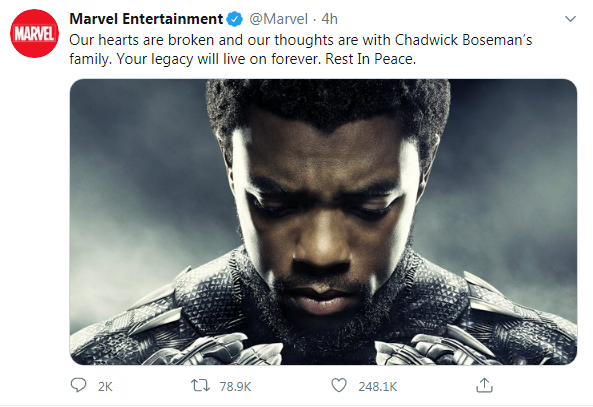Click the "Rest In Peace." sentence
This screenshot has height=407, width=593.
(371, 59)
